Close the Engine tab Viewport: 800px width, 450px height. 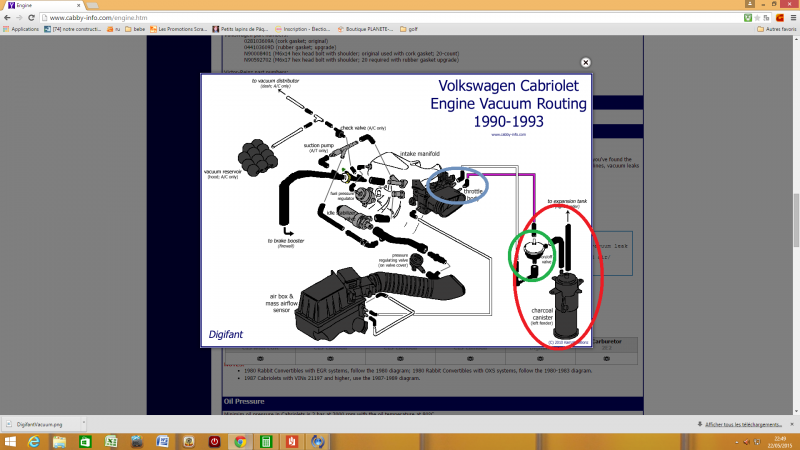(x=79, y=5)
